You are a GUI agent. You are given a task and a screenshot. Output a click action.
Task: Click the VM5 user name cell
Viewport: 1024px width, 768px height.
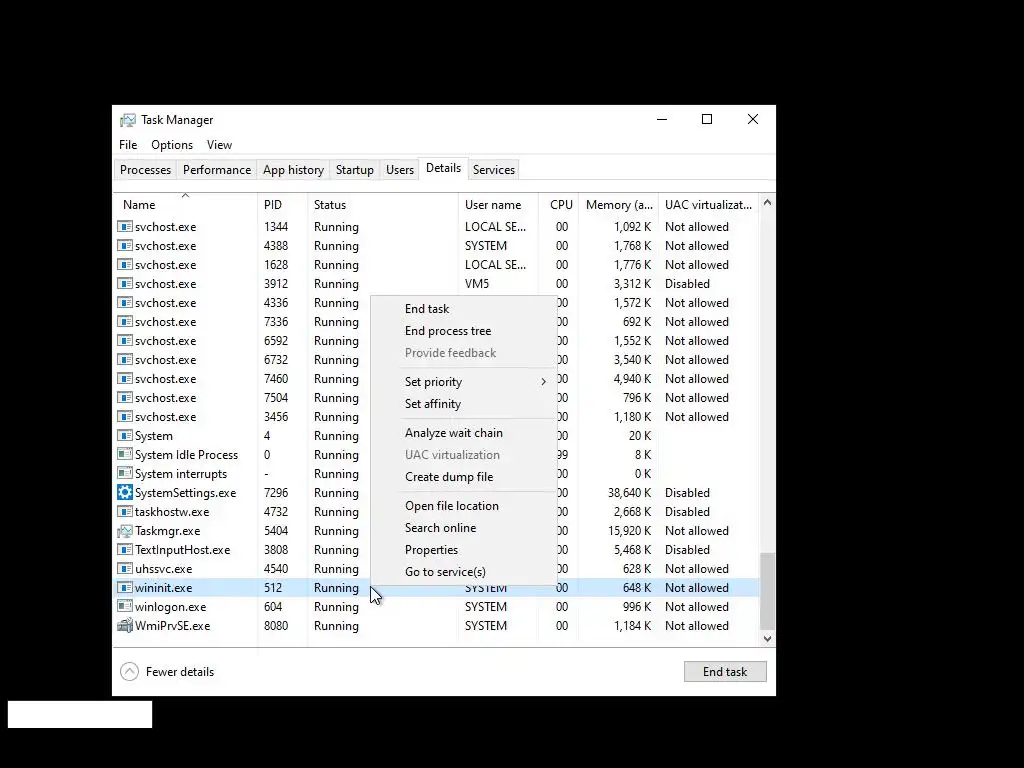477,283
